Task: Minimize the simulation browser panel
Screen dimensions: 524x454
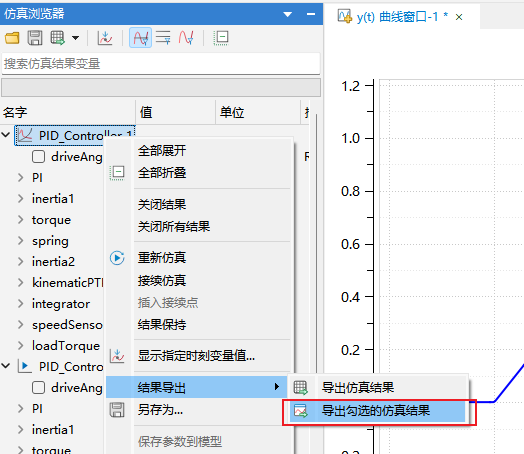Action: click(x=311, y=14)
